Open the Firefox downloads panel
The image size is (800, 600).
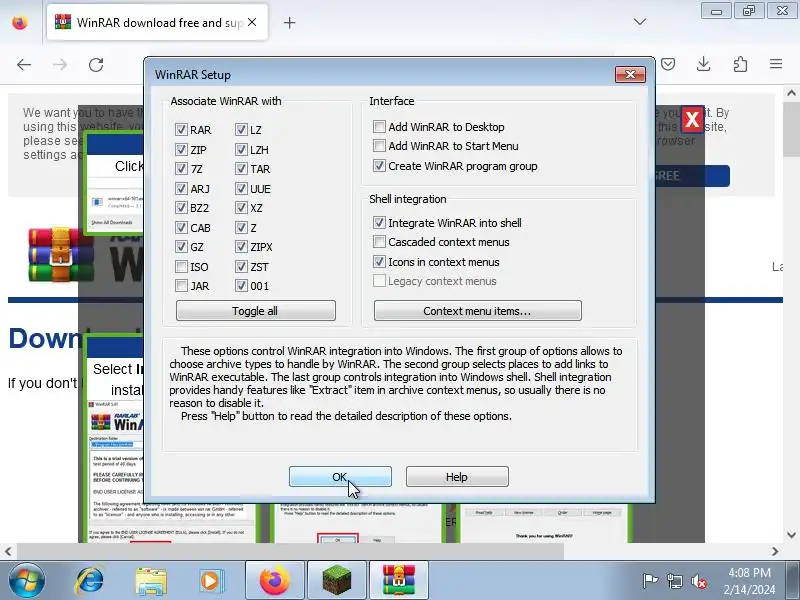704,64
